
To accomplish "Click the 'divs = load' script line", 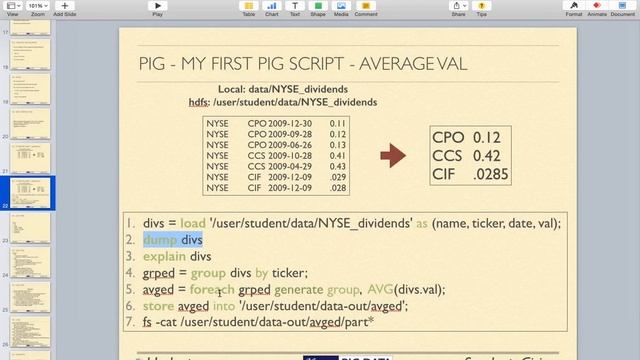I will pyautogui.click(x=352, y=223).
